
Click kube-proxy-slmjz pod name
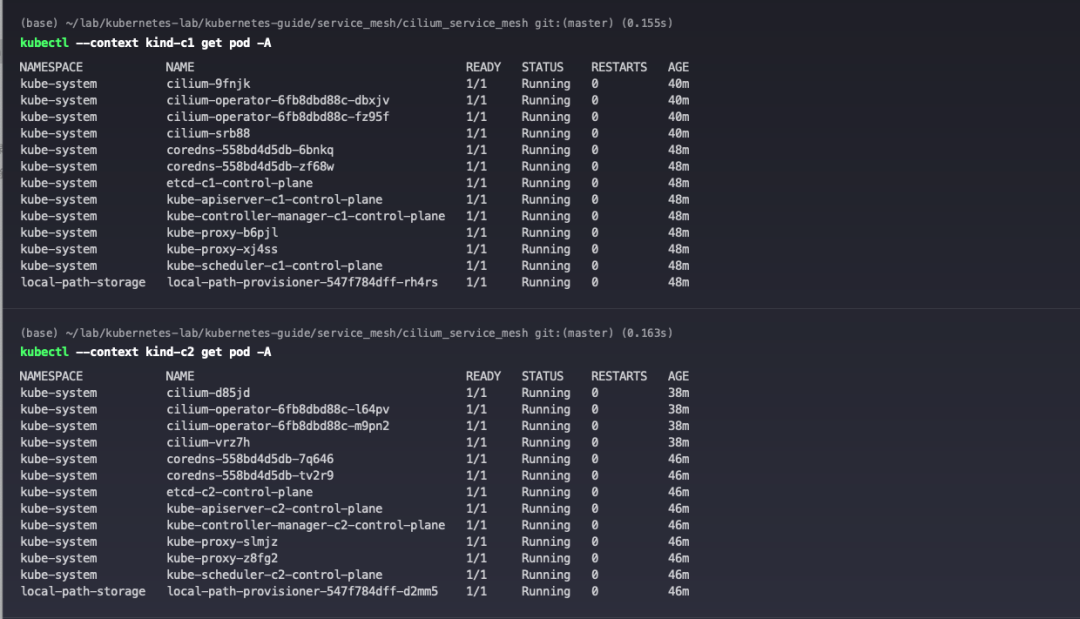click(222, 542)
